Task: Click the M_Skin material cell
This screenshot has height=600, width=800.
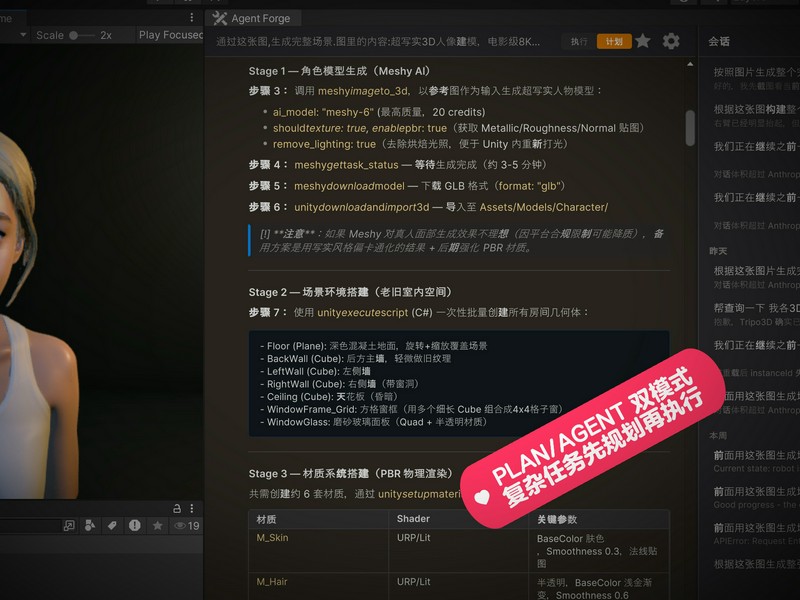Action: pos(272,538)
